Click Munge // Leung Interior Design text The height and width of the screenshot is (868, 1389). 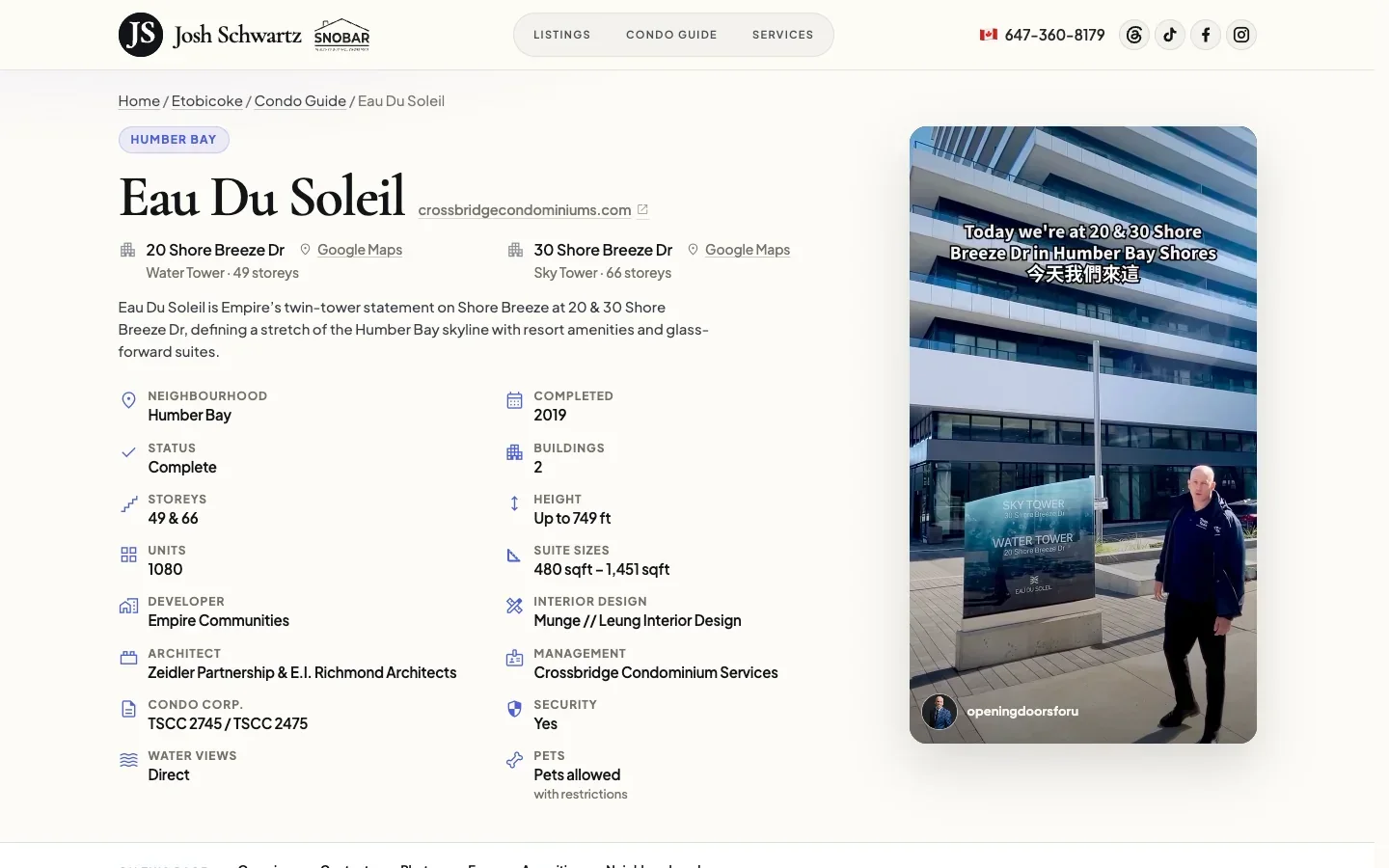click(x=638, y=621)
